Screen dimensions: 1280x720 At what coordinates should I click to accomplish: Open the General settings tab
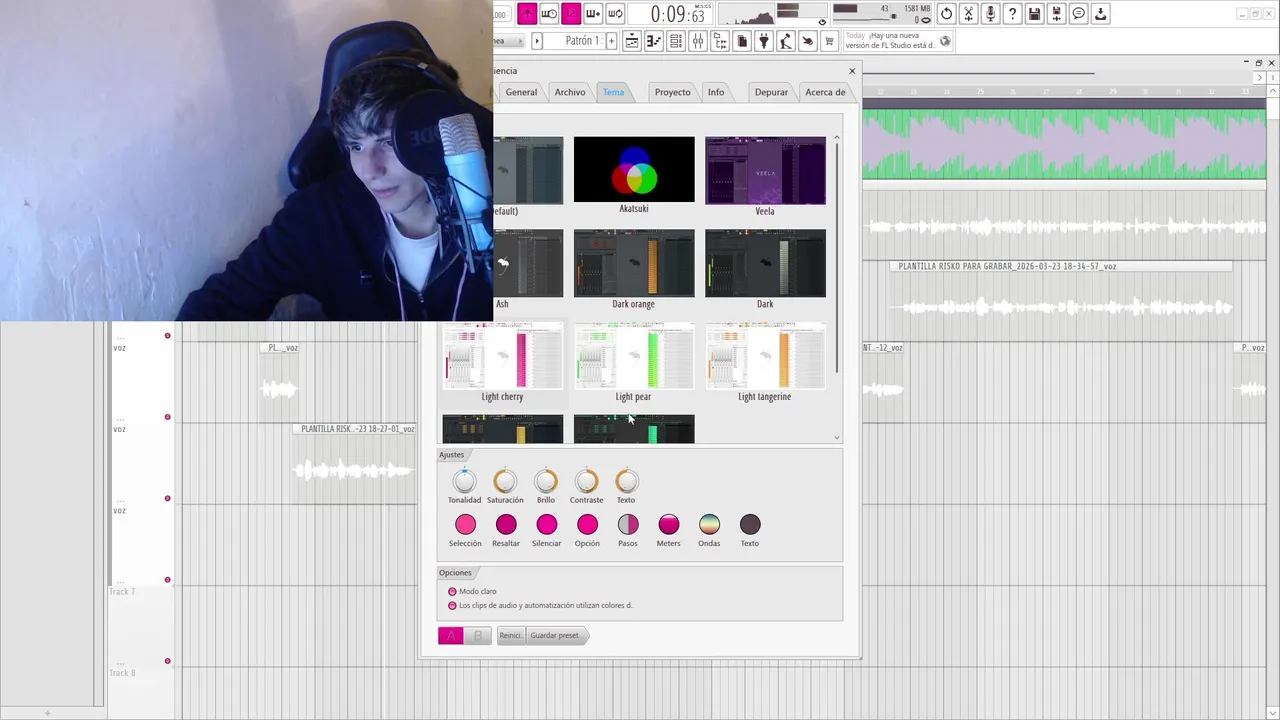click(521, 92)
